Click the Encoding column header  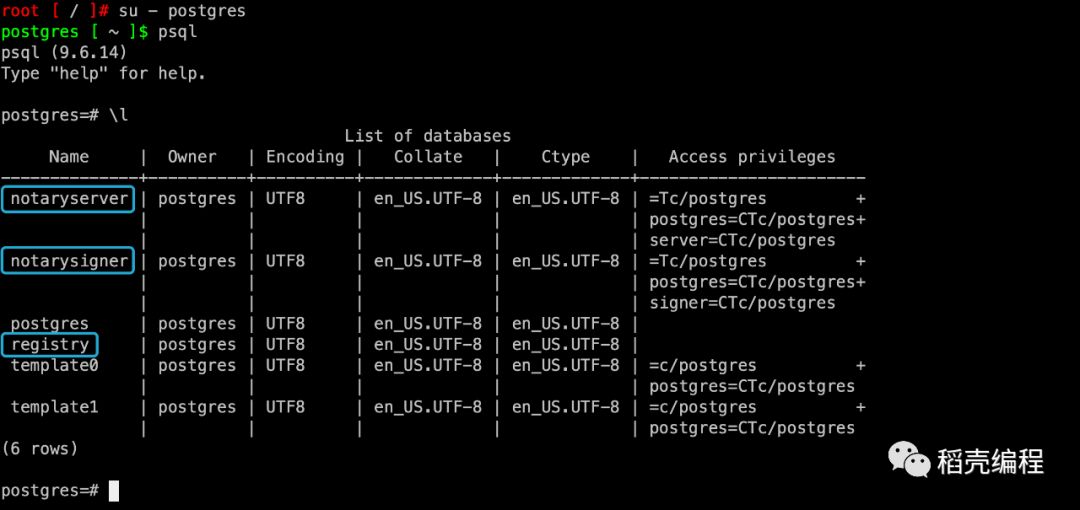coord(305,157)
